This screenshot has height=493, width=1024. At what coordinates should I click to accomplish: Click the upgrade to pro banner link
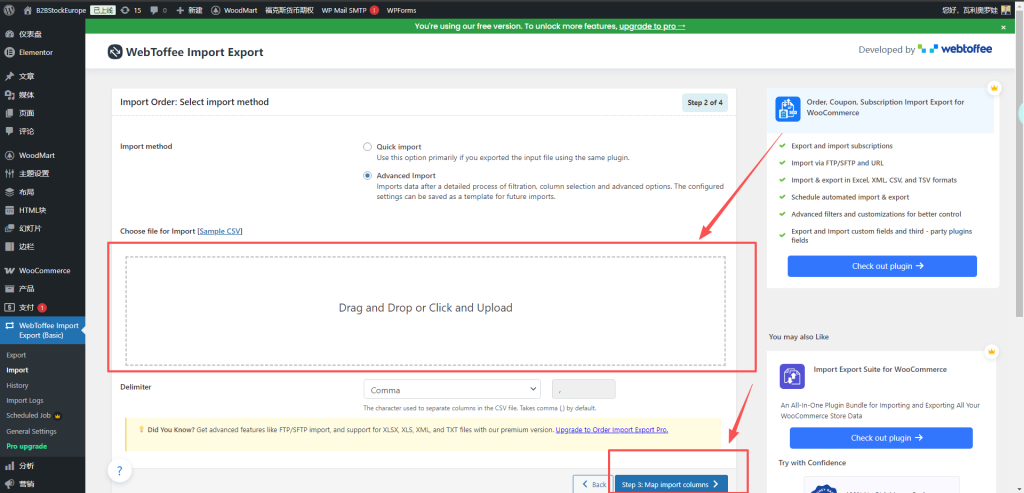coord(652,27)
